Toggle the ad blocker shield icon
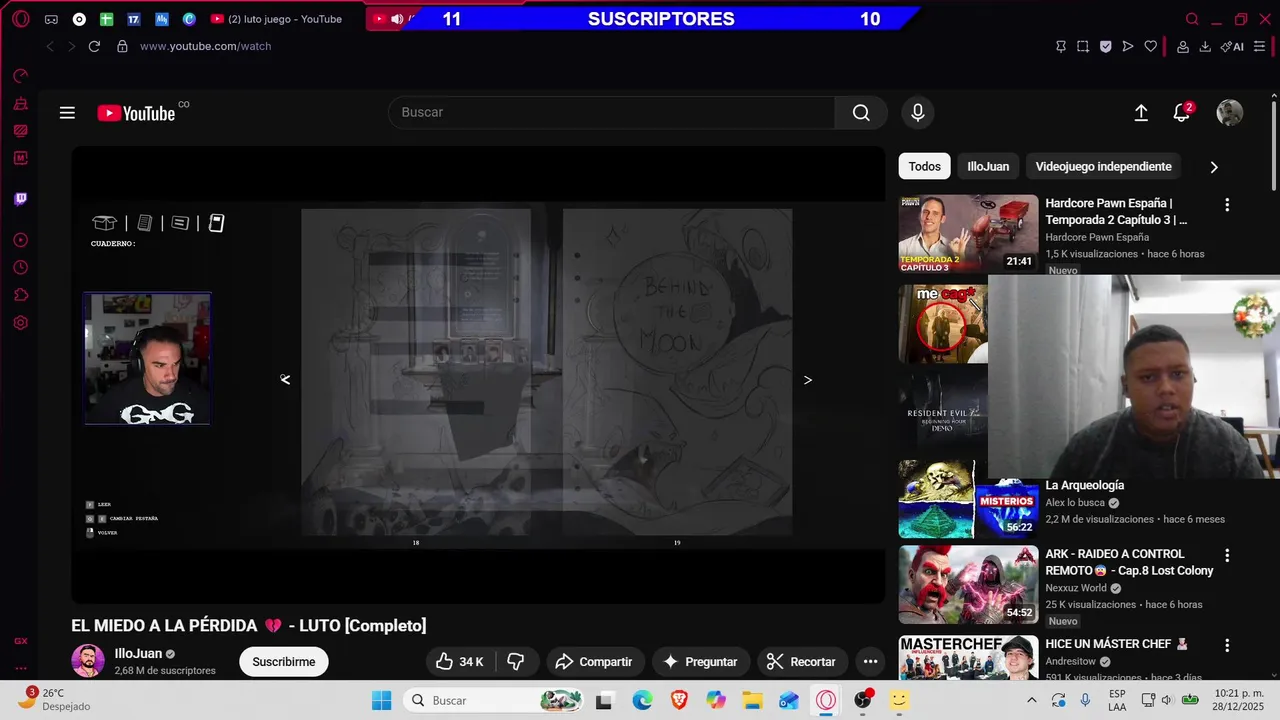 (1105, 46)
